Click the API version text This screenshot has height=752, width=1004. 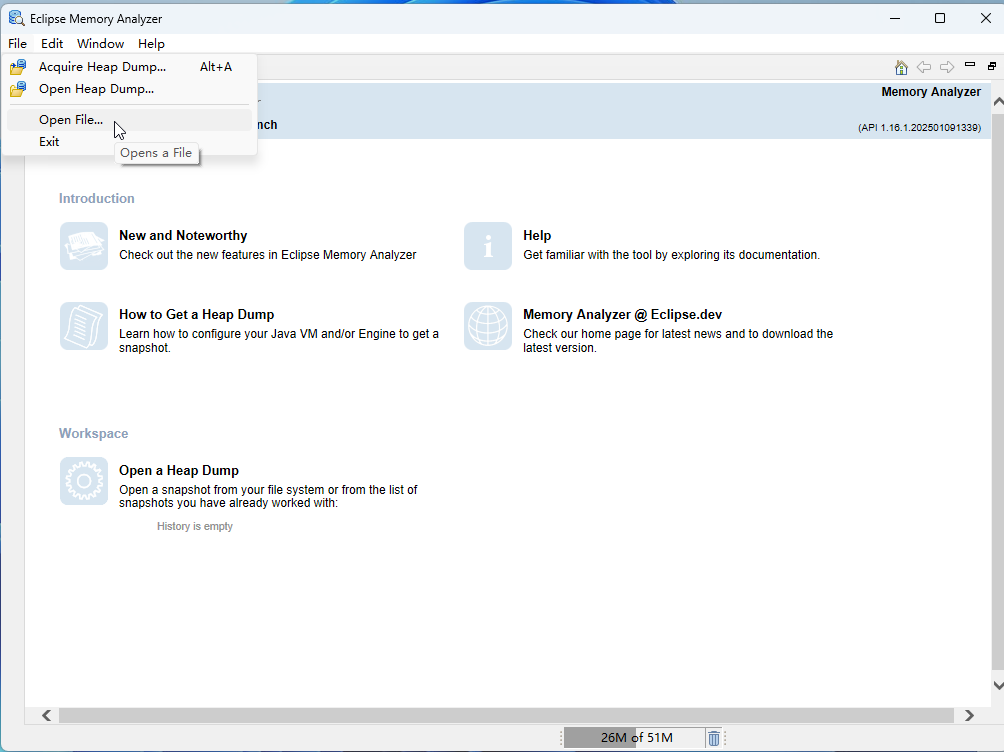[919, 127]
